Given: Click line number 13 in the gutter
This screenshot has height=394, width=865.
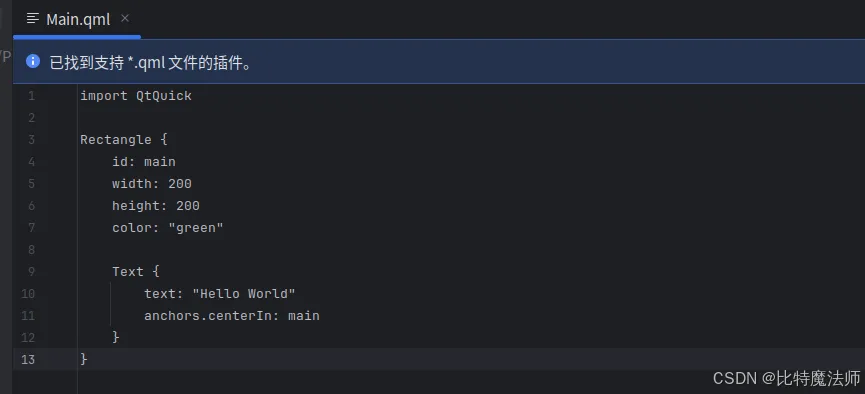Looking at the screenshot, I should pos(28,360).
